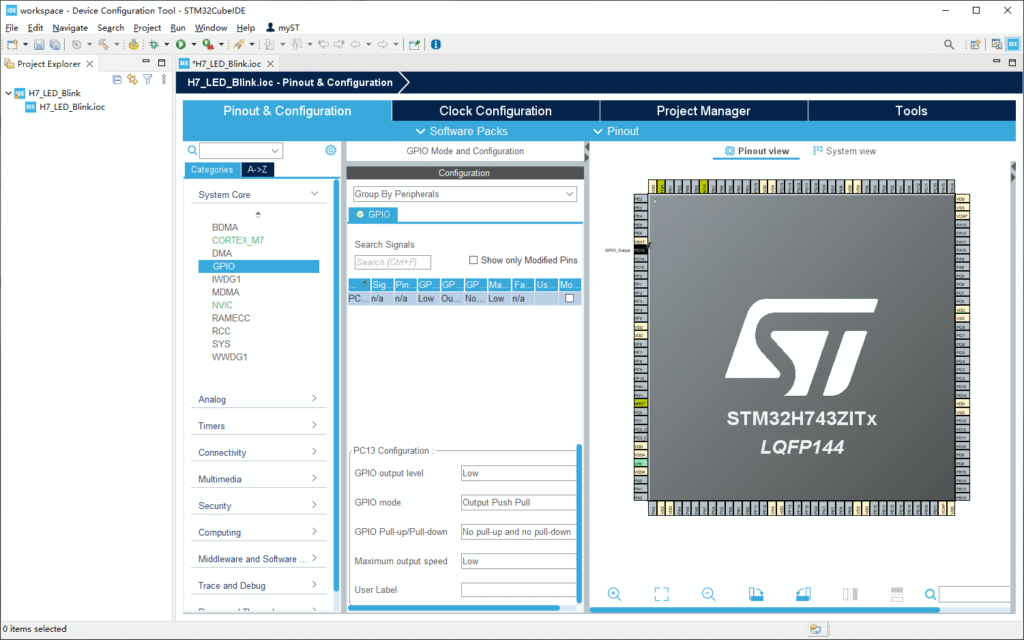This screenshot has width=1024, height=640.
Task: Click the User Label input field
Action: [519, 590]
